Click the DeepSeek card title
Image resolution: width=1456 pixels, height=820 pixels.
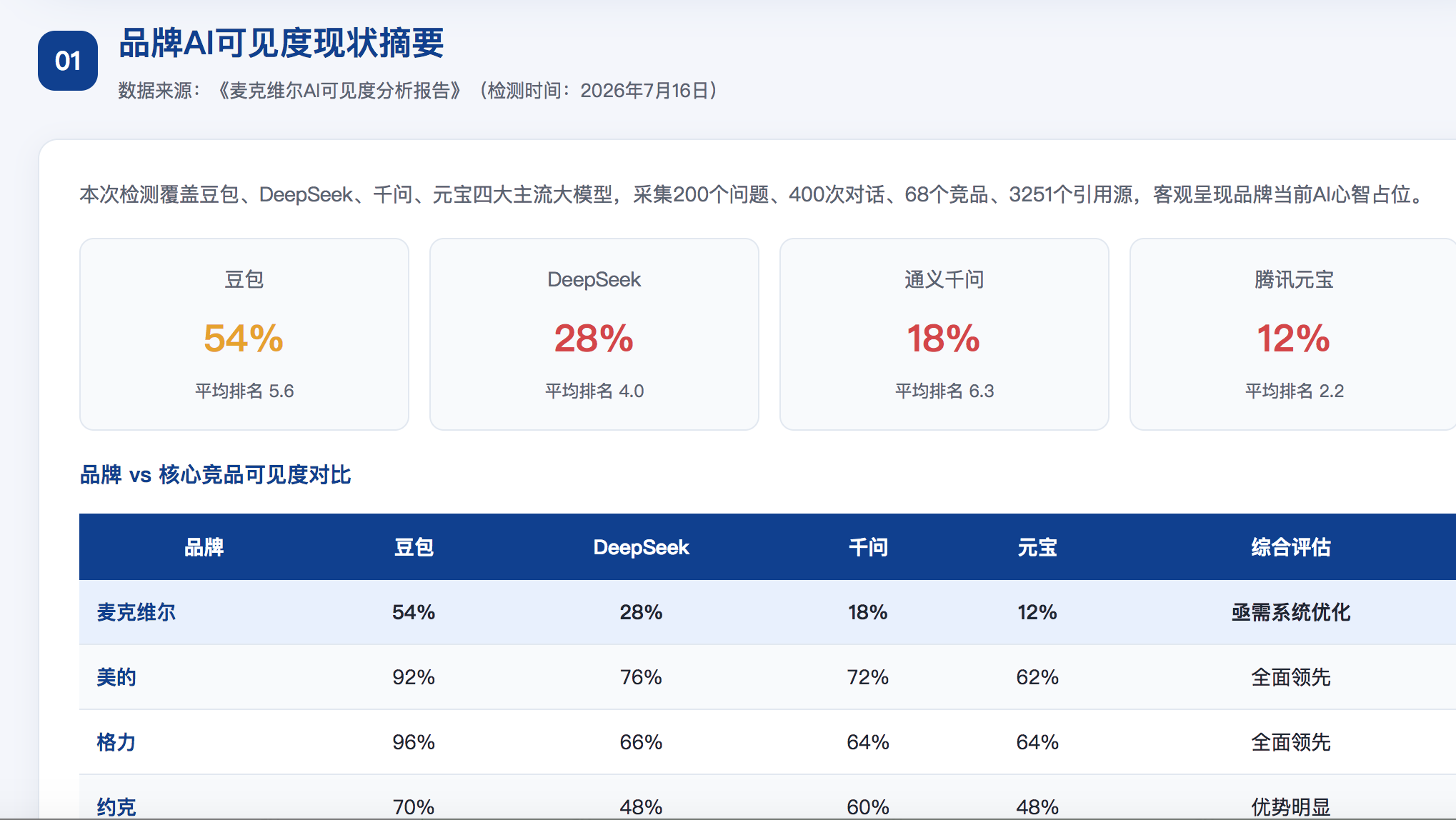594,279
